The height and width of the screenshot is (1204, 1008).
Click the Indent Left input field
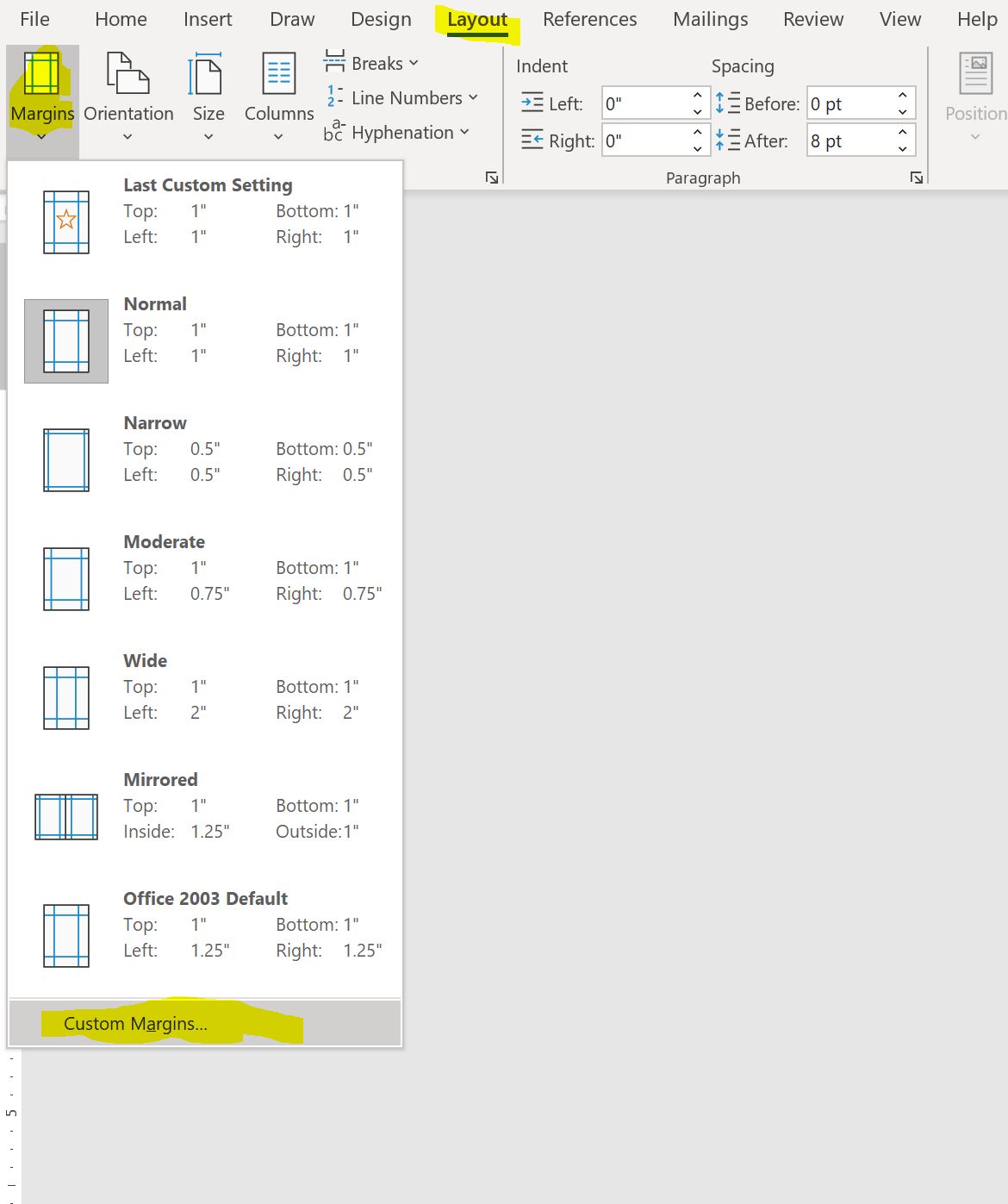[645, 103]
